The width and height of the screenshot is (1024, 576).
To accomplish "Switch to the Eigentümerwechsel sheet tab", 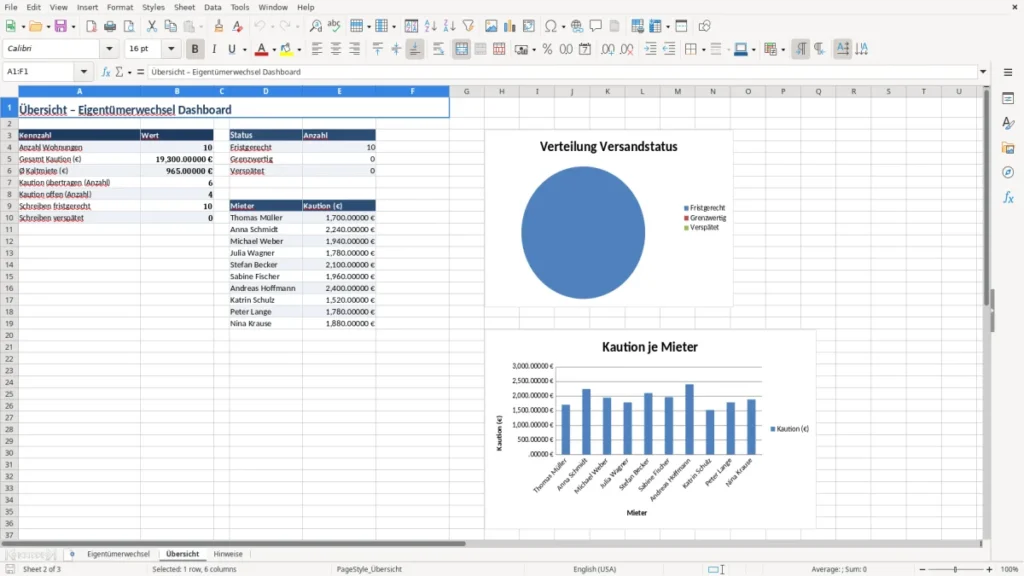I will click(x=118, y=554).
